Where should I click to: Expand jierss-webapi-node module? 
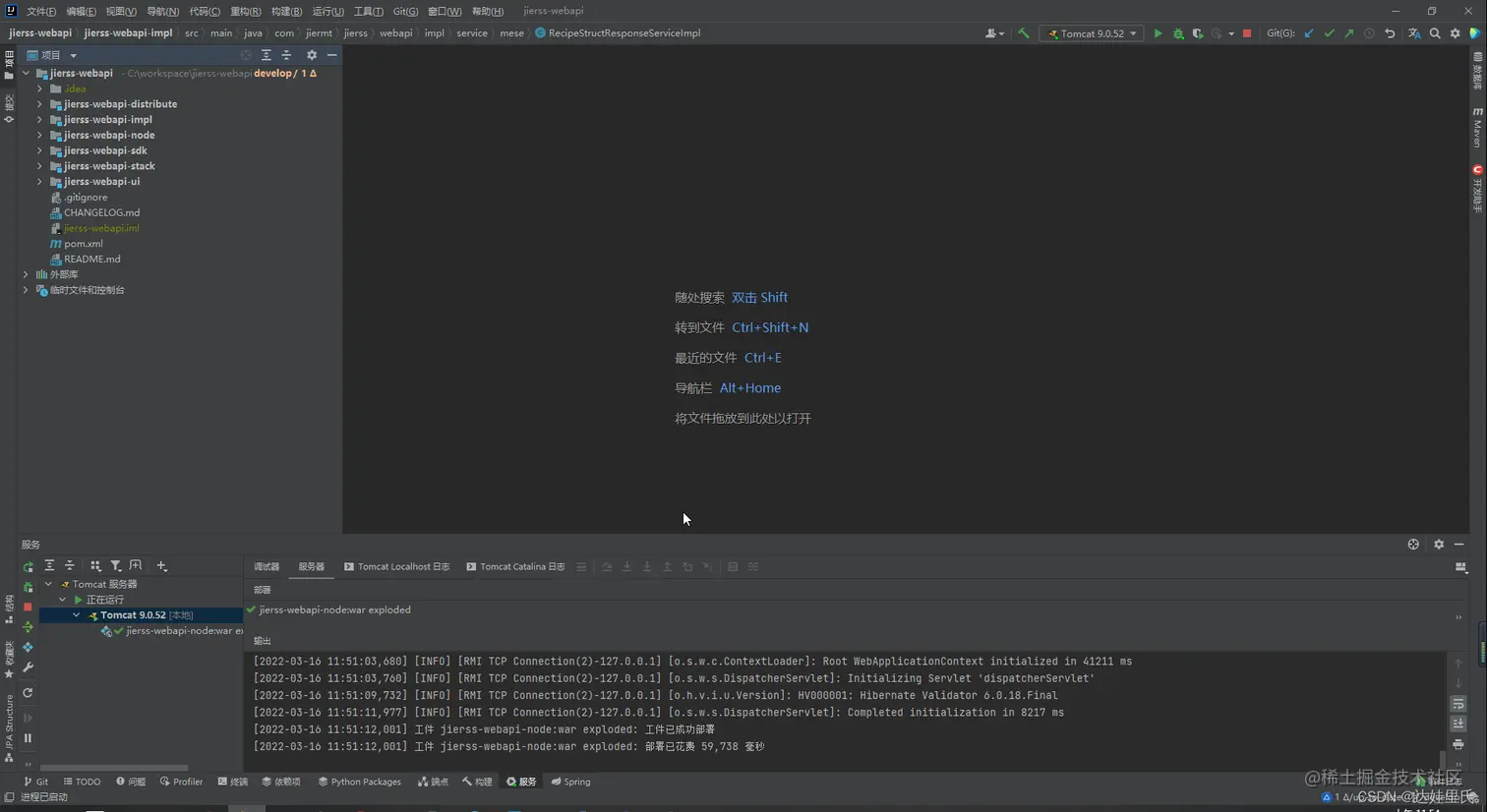click(40, 136)
